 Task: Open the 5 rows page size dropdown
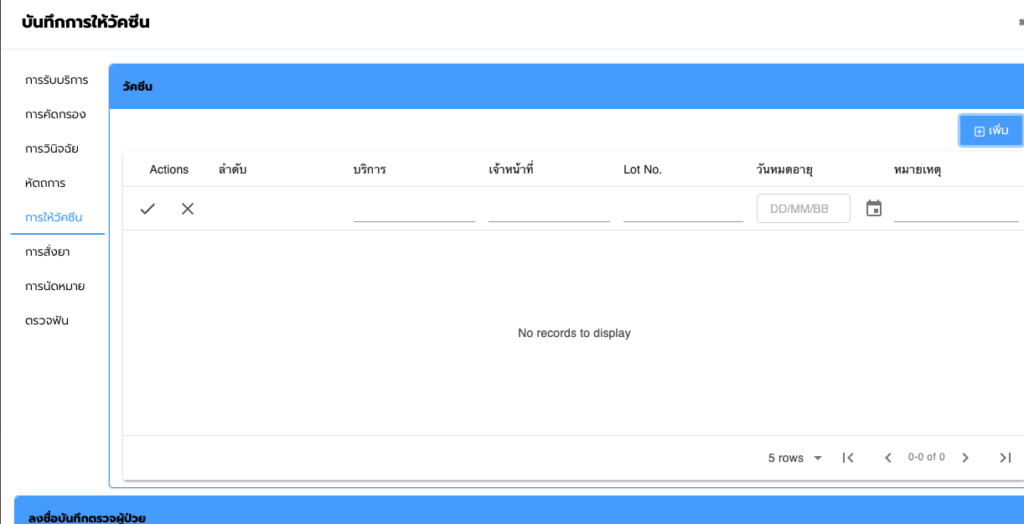(x=795, y=458)
